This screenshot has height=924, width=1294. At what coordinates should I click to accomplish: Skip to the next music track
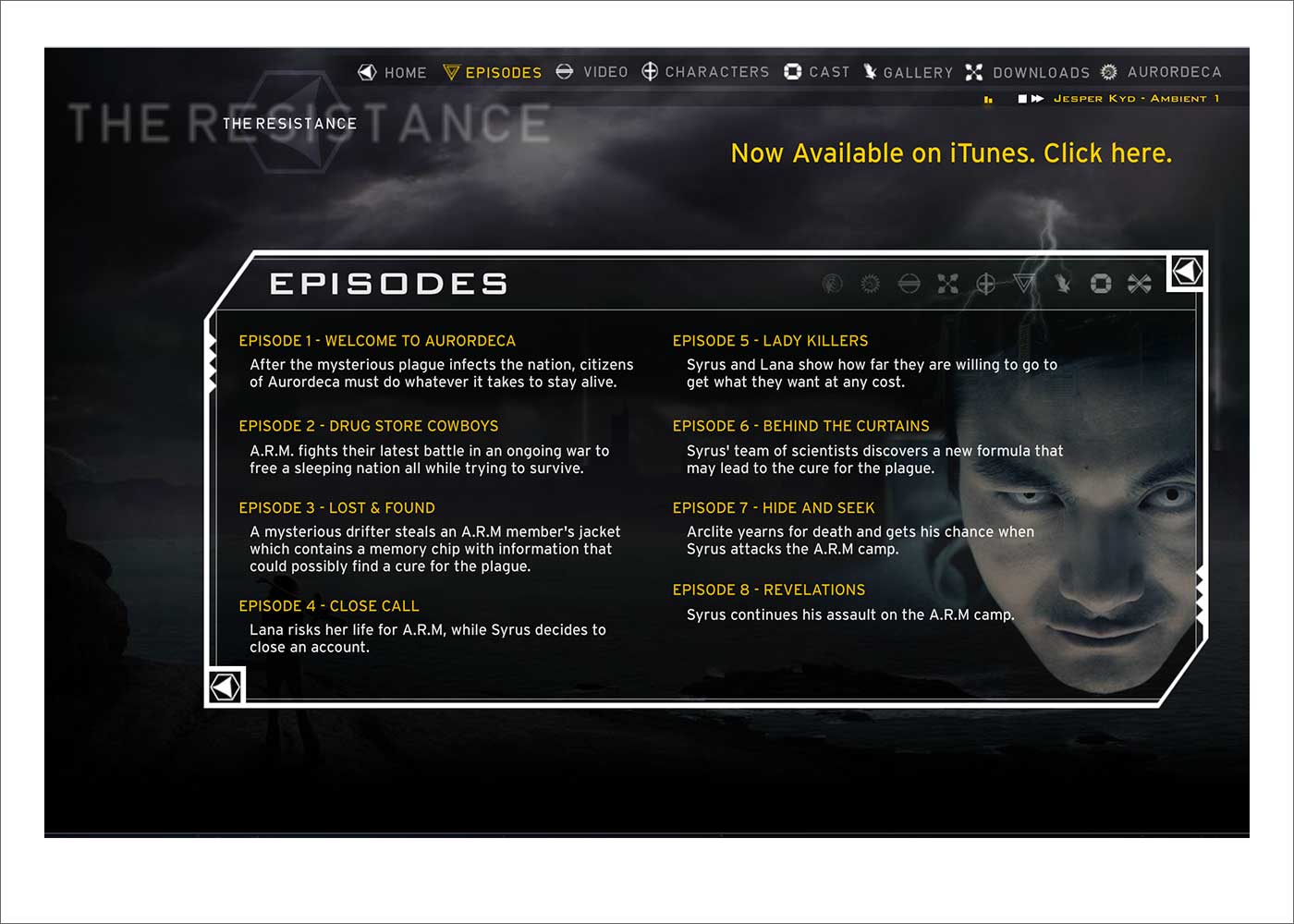1038,99
